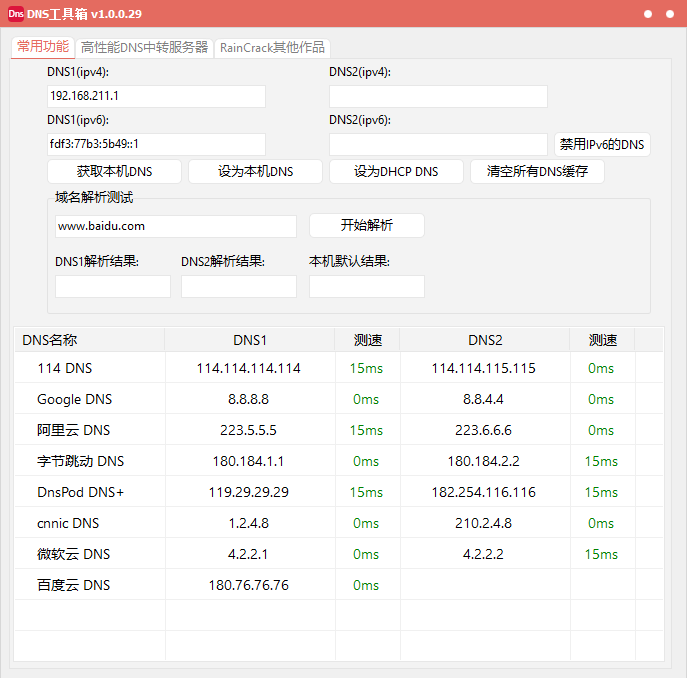Click the 210.2.4.8 address cell

pyautogui.click(x=484, y=523)
